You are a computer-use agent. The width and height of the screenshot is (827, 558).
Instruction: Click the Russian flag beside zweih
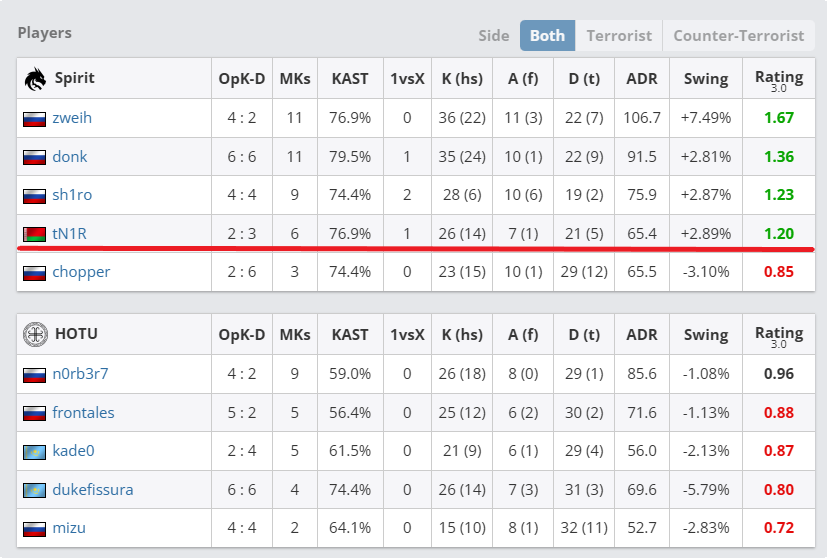(x=35, y=118)
